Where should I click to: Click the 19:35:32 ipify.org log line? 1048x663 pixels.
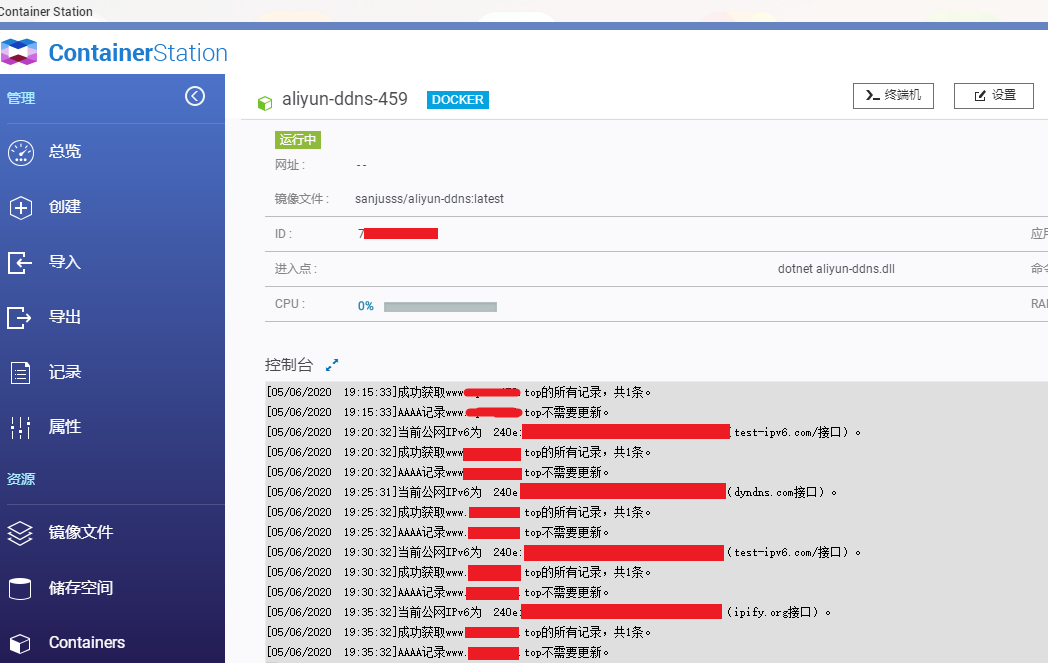pos(549,612)
